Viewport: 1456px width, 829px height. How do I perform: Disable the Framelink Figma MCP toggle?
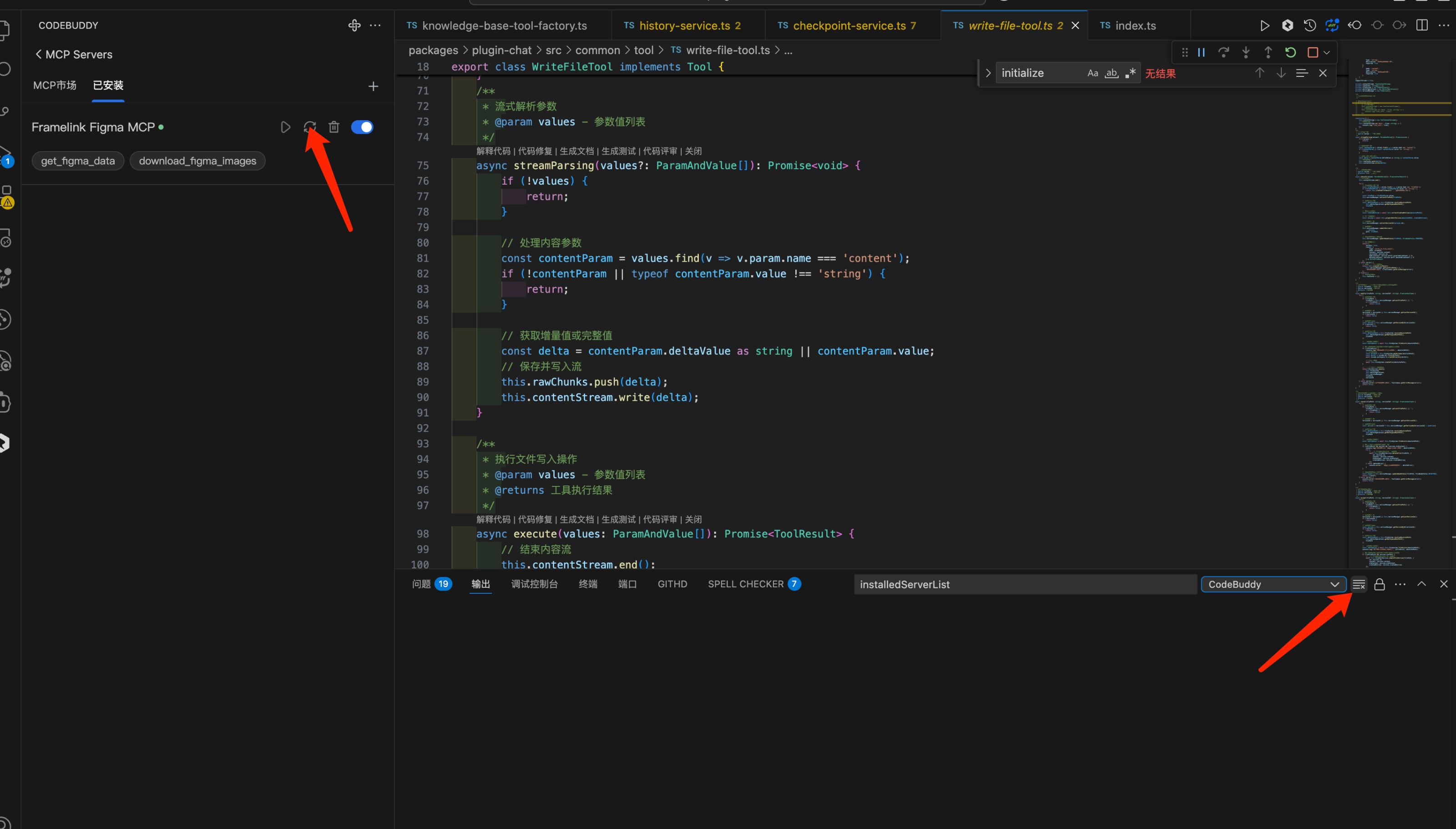pos(362,127)
